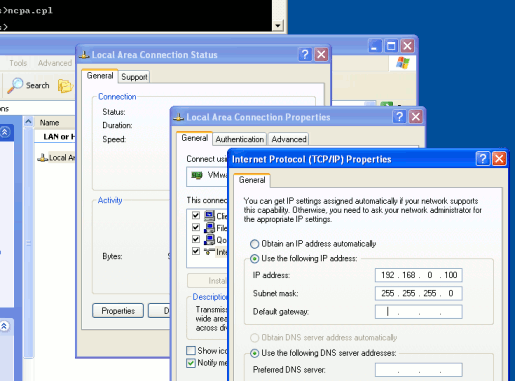This screenshot has height=381, width=515.
Task: Click Search in Network Connections toolbar
Action: (29, 86)
